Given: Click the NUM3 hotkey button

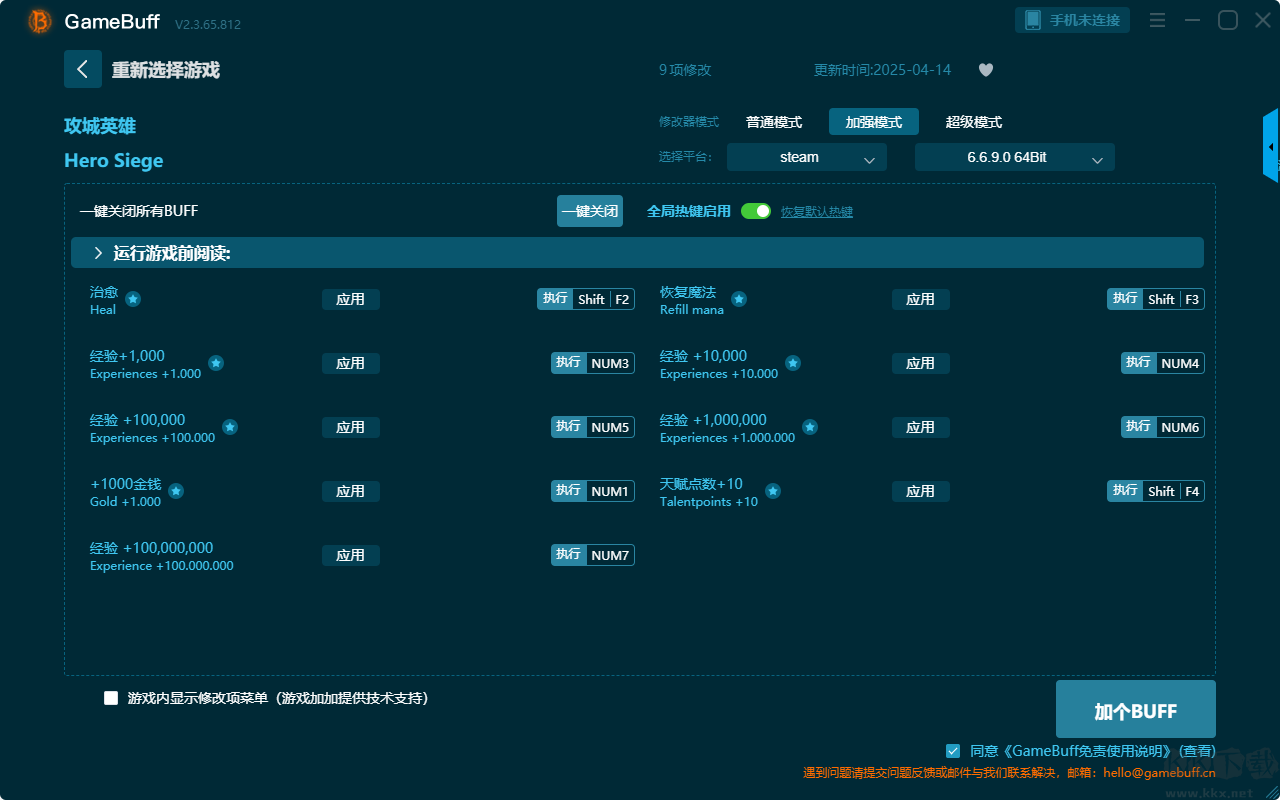Looking at the screenshot, I should [593, 363].
